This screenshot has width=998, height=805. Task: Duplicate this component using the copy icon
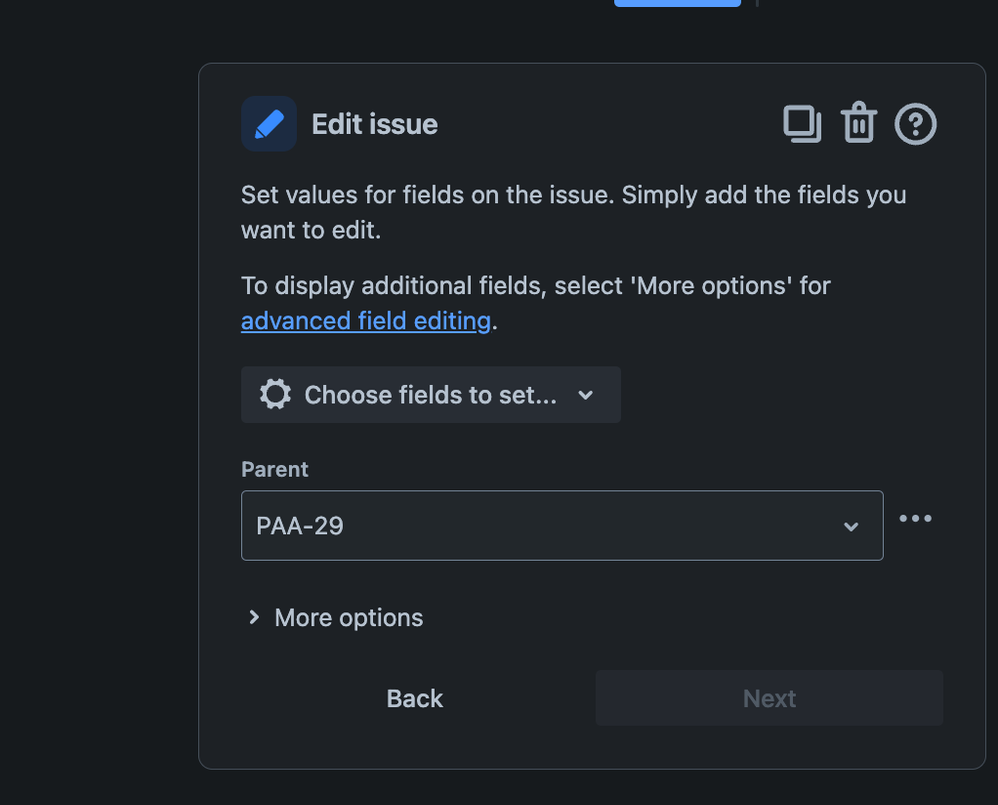tap(801, 124)
